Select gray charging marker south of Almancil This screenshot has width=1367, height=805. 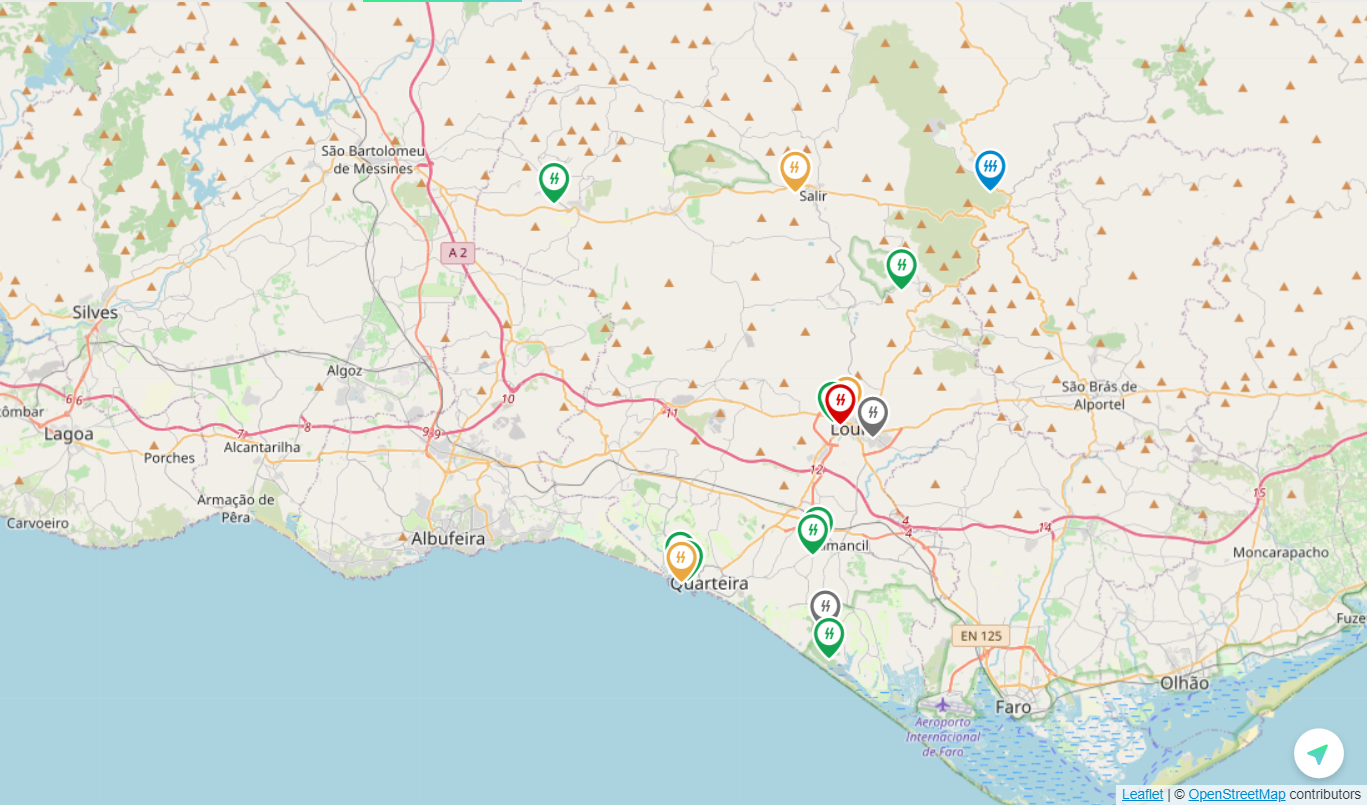[x=825, y=606]
